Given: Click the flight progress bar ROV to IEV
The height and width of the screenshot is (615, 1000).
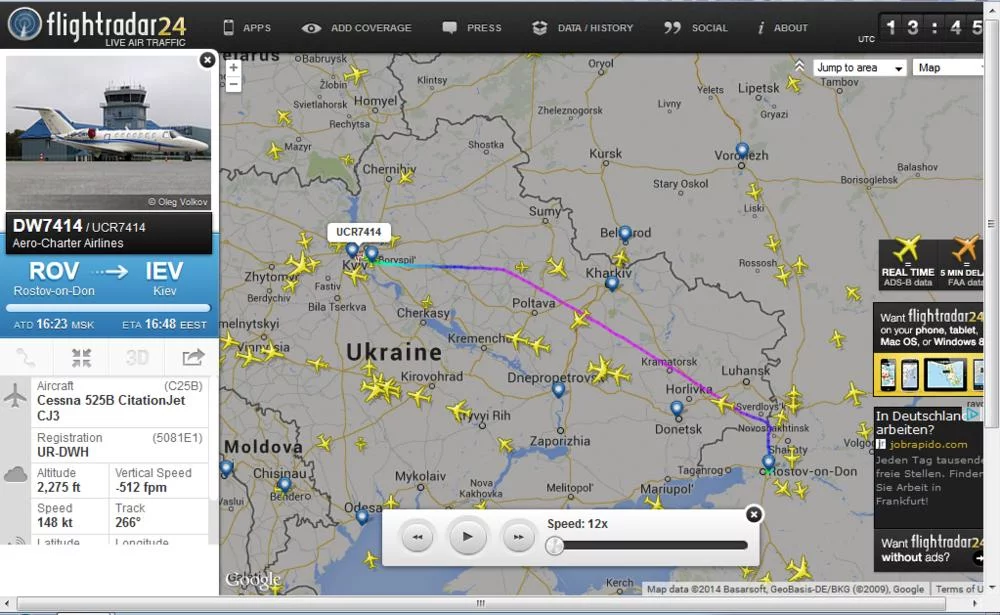Looking at the screenshot, I should pyautogui.click(x=108, y=308).
